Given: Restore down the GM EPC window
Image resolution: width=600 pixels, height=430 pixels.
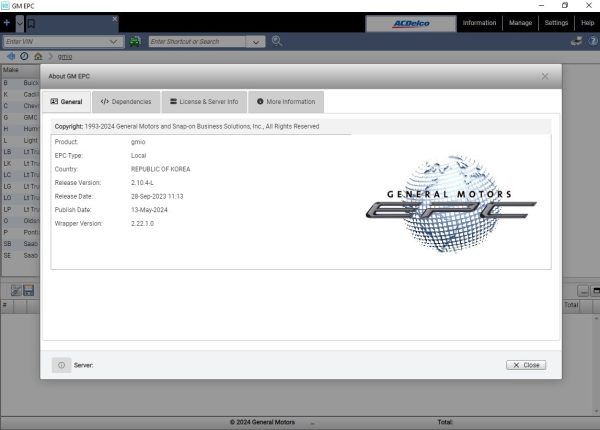Looking at the screenshot, I should 565,5.
